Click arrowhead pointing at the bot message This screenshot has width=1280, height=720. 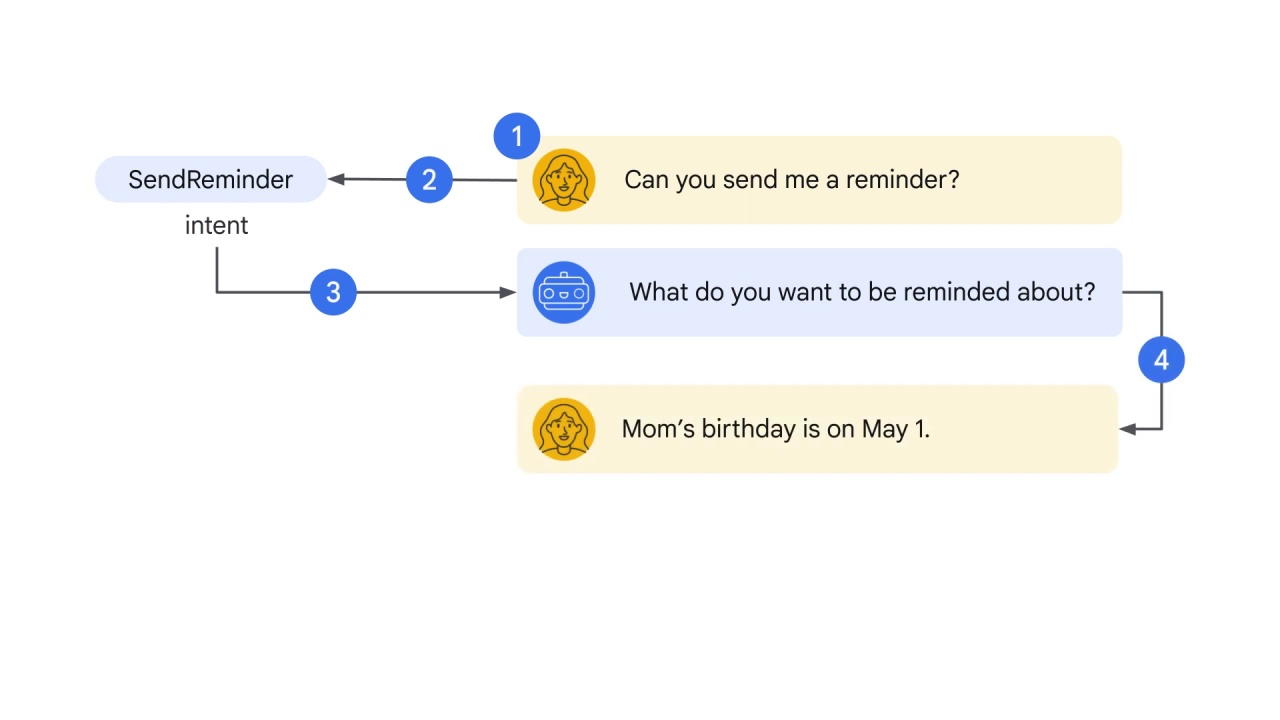tap(508, 292)
